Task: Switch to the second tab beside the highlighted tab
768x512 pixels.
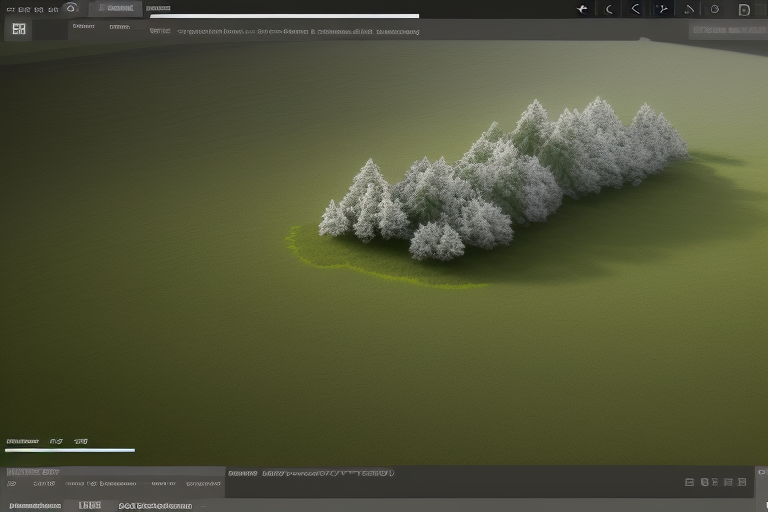Action: [x=158, y=9]
